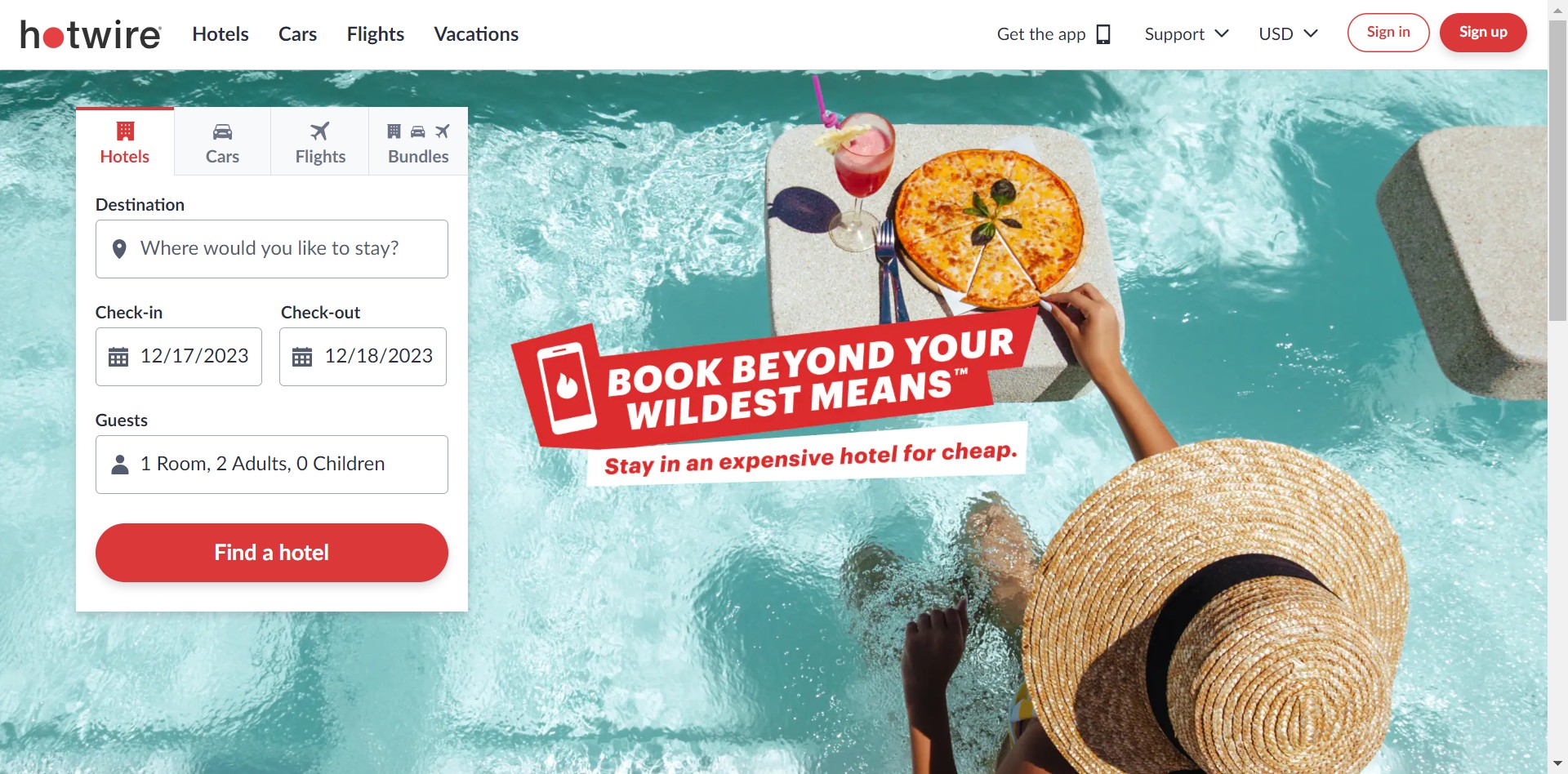This screenshot has width=1568, height=774.
Task: Click the location pin icon in Destination field
Action: (119, 249)
